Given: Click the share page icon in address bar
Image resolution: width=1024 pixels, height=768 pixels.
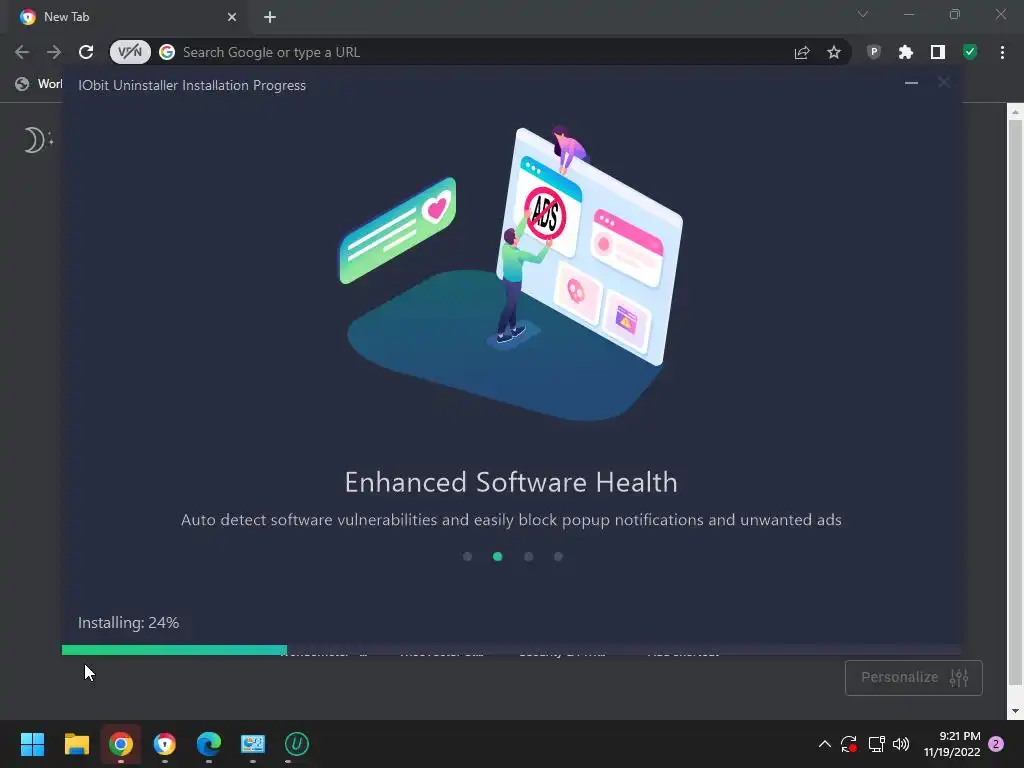Looking at the screenshot, I should pos(802,52).
